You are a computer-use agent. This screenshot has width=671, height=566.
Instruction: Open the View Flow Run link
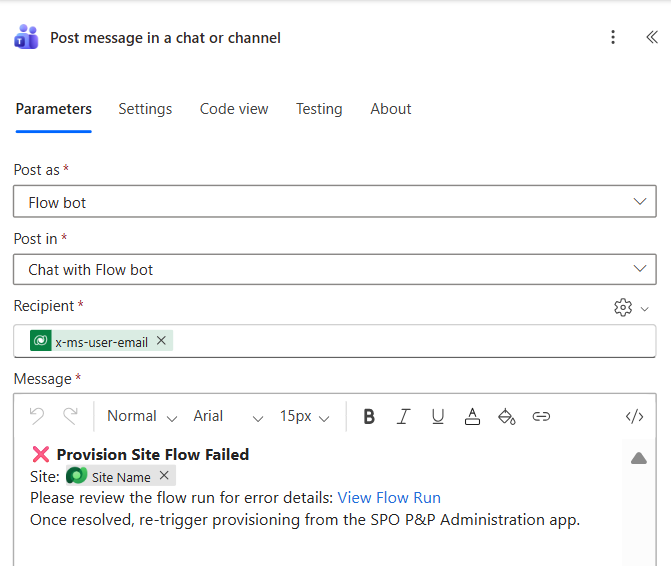tap(389, 498)
